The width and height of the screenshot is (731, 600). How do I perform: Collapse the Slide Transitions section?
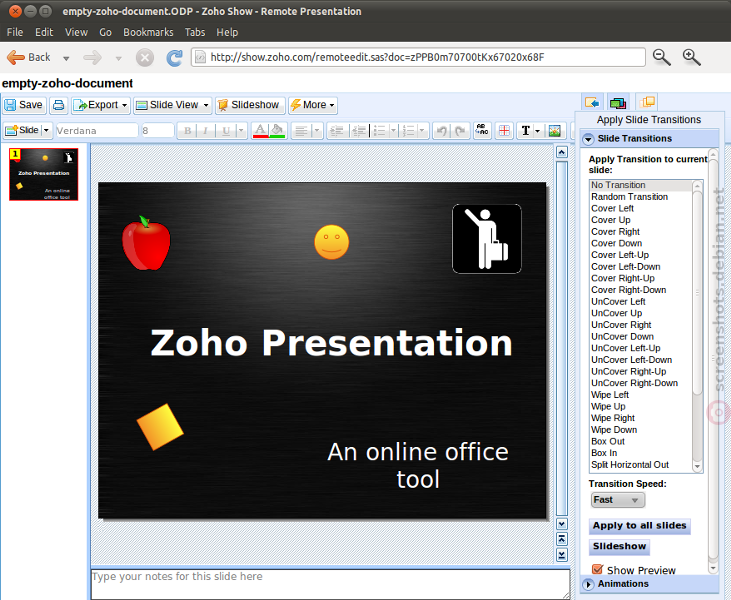pyautogui.click(x=588, y=138)
